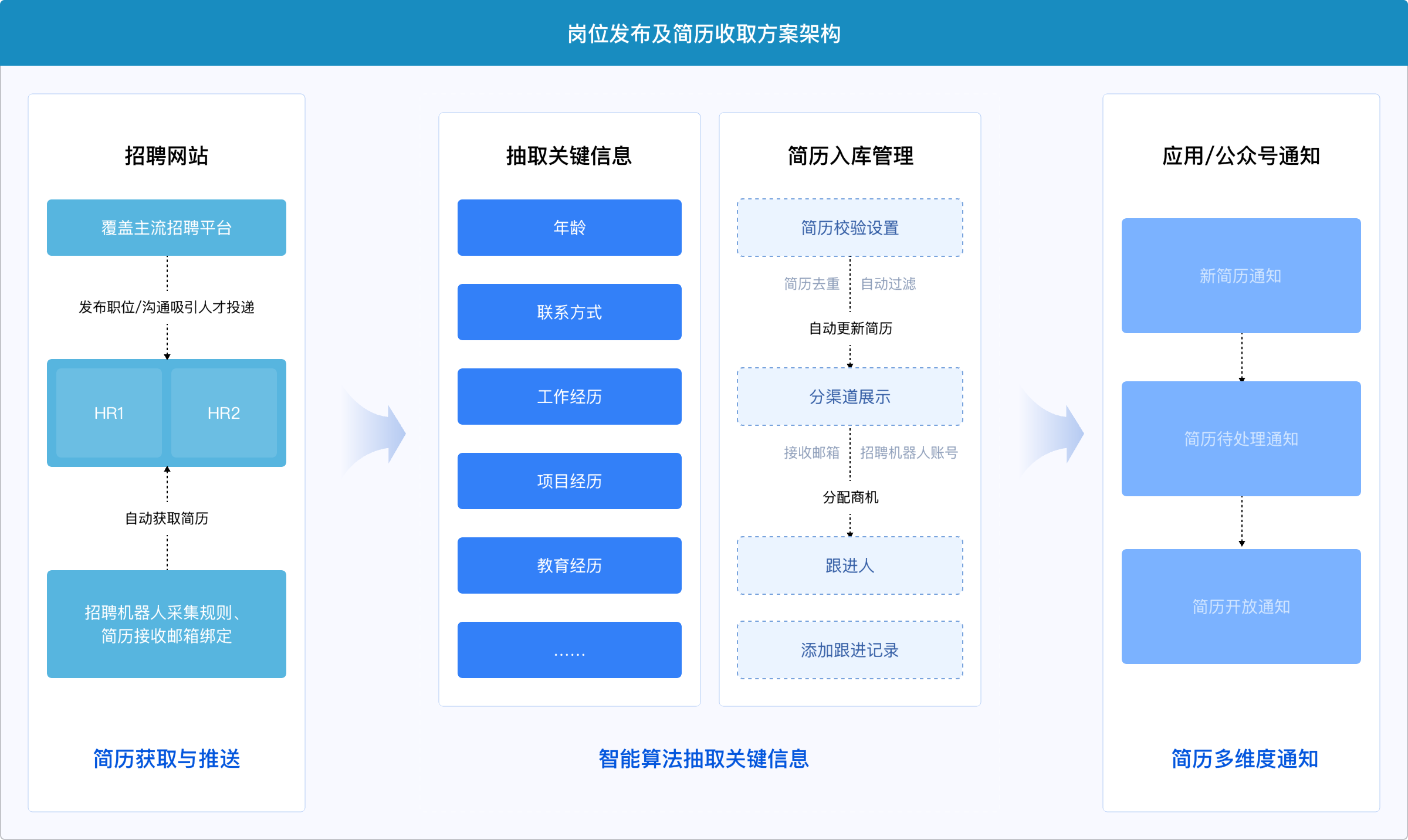Click the 教育经历 block

click(569, 565)
